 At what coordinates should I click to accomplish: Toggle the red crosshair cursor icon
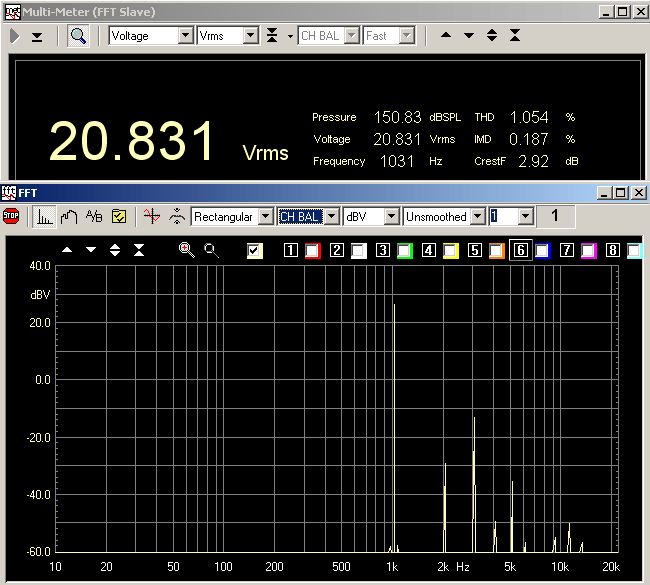pyautogui.click(x=151, y=216)
